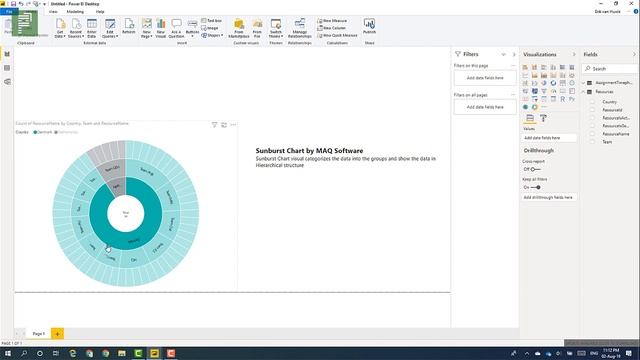Expand the AssignmentTimeph... table
This screenshot has width=640, height=360.
(x=584, y=83)
